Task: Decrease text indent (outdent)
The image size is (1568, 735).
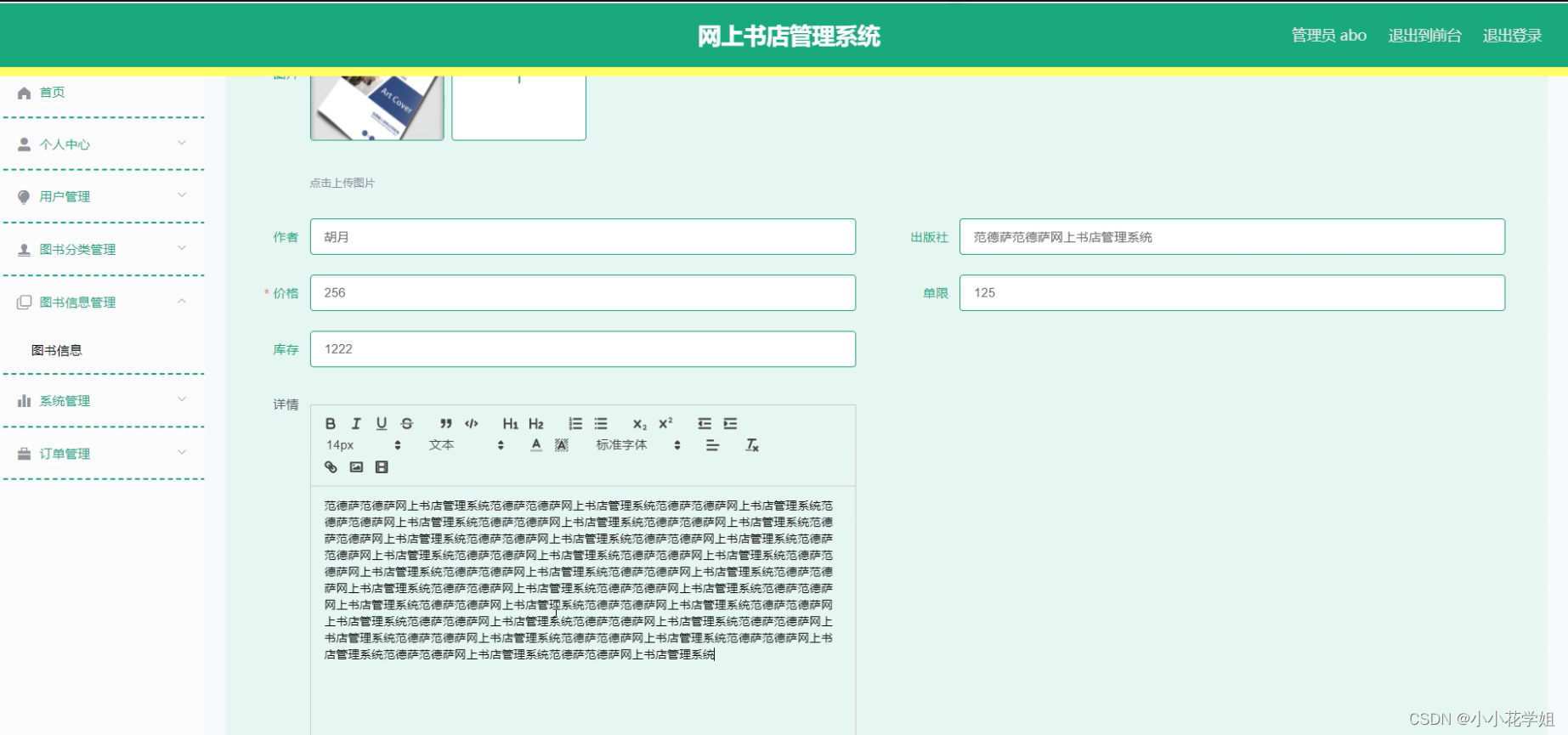Action: [705, 423]
